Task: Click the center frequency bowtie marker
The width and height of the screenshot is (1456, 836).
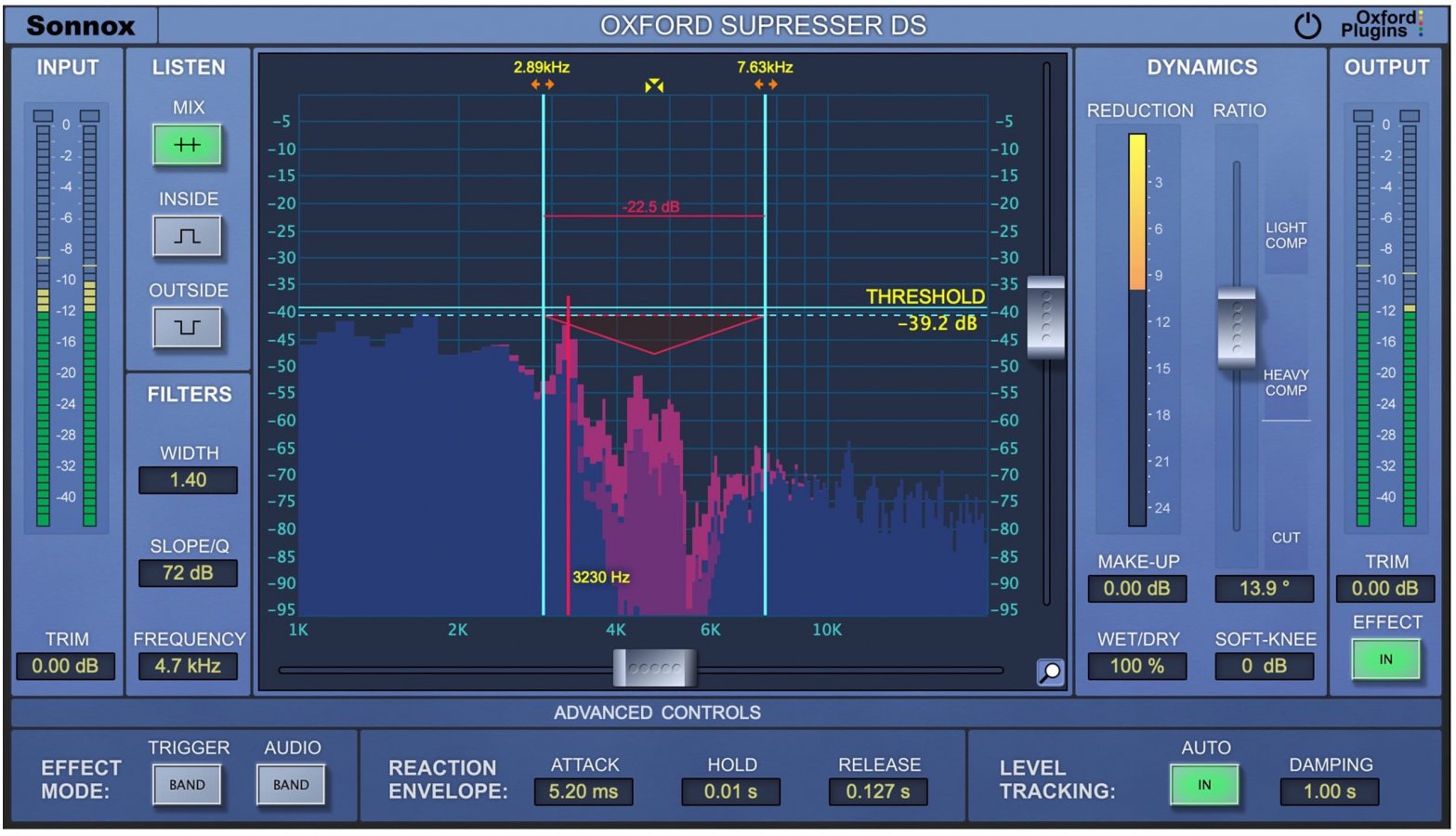Action: 654,85
